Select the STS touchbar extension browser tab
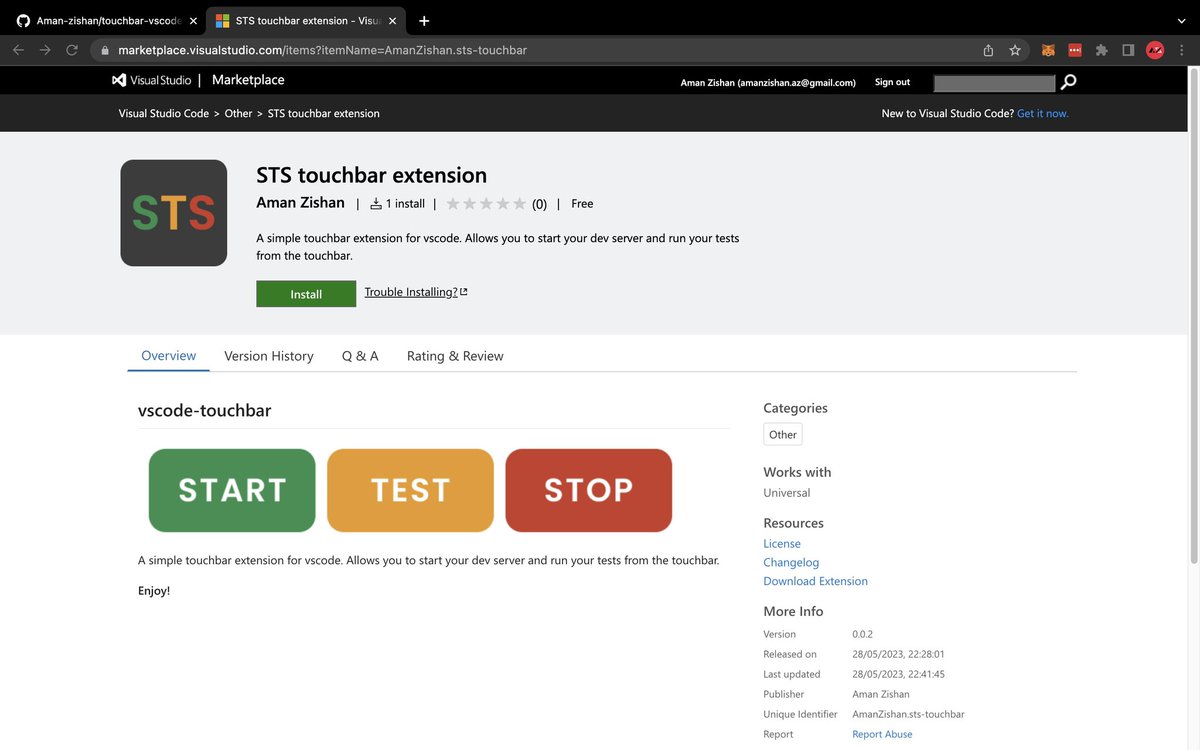Screen dimensions: 1200x750 (305, 20)
